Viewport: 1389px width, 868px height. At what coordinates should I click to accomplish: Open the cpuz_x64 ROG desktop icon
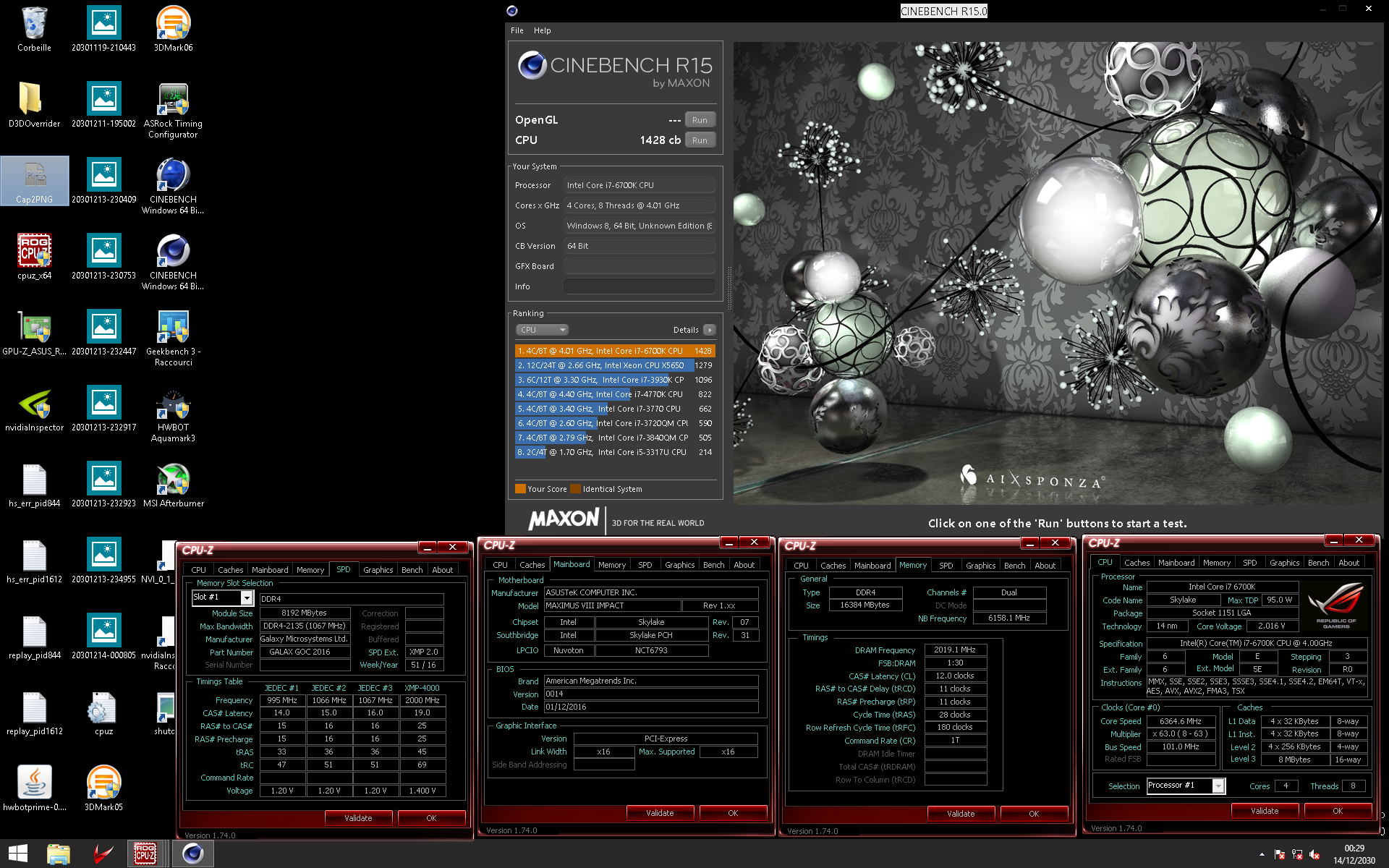34,258
